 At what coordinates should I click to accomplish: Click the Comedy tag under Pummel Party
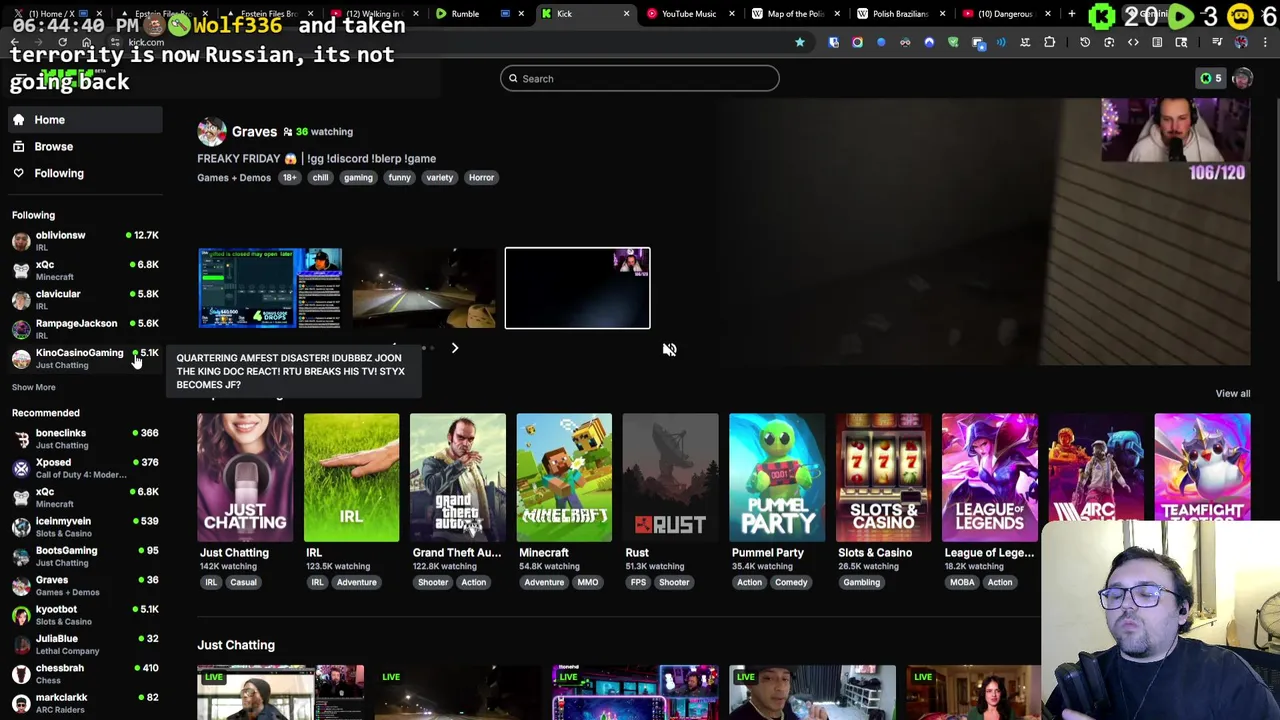pos(791,583)
